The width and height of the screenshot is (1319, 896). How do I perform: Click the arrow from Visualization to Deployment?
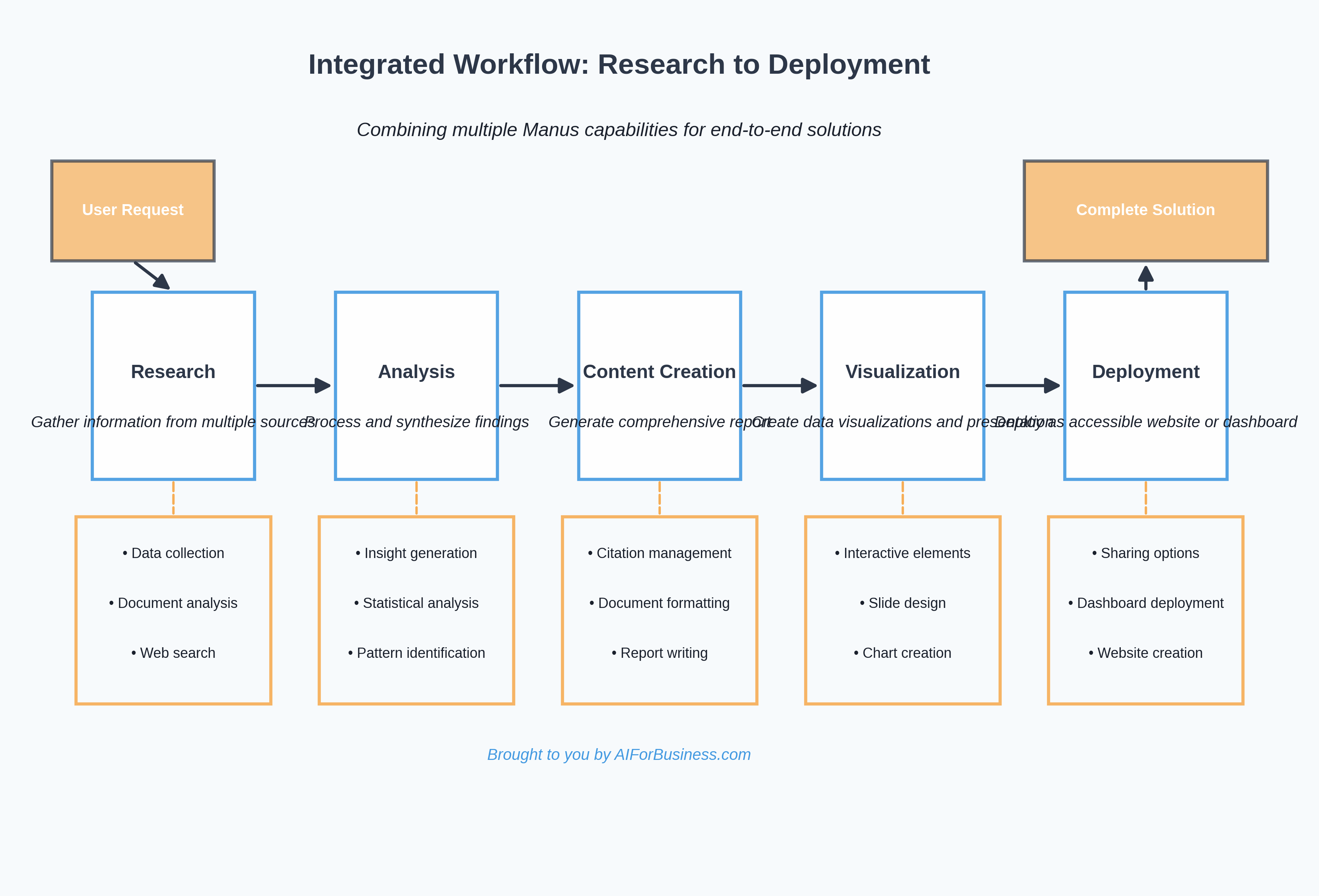click(x=1023, y=386)
